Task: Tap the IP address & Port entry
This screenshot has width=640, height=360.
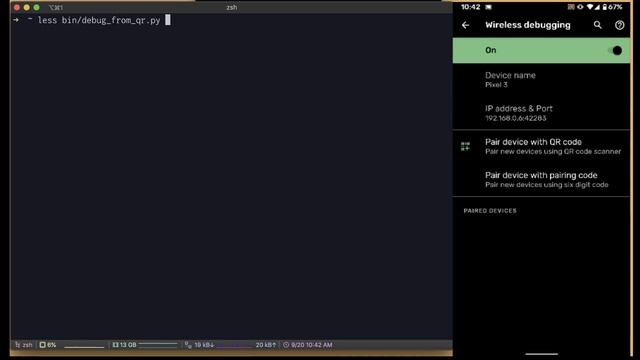Action: coord(541,113)
